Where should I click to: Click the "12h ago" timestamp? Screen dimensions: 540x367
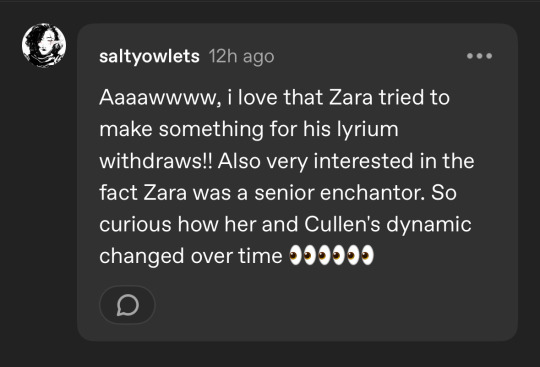coord(241,56)
